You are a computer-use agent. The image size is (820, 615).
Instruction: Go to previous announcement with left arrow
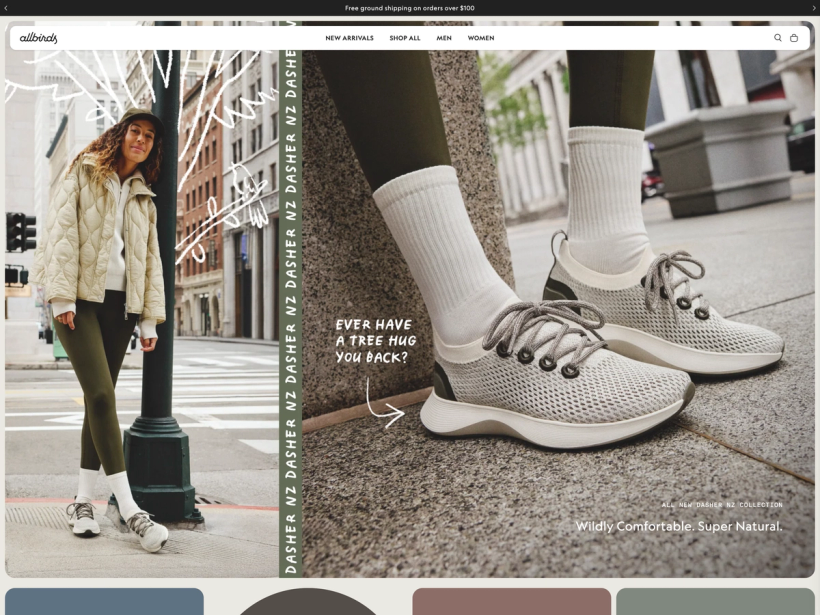tap(6, 8)
